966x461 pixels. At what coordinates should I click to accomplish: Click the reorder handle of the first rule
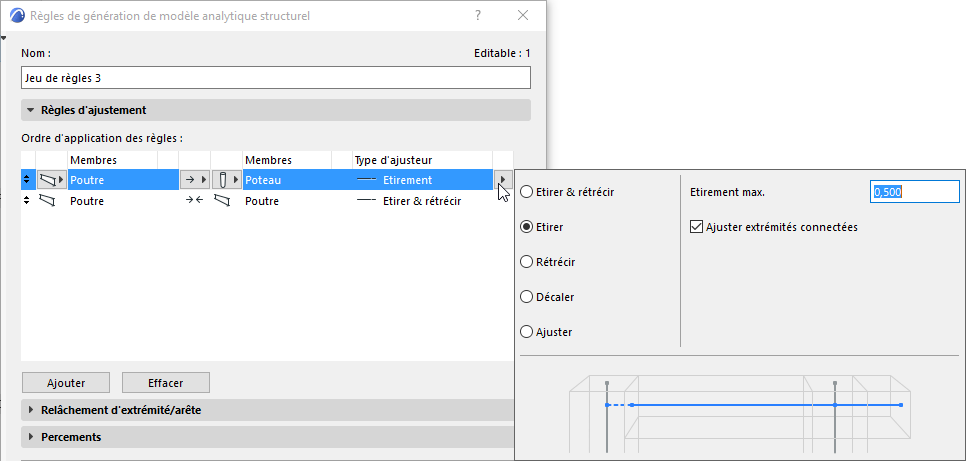click(27, 180)
